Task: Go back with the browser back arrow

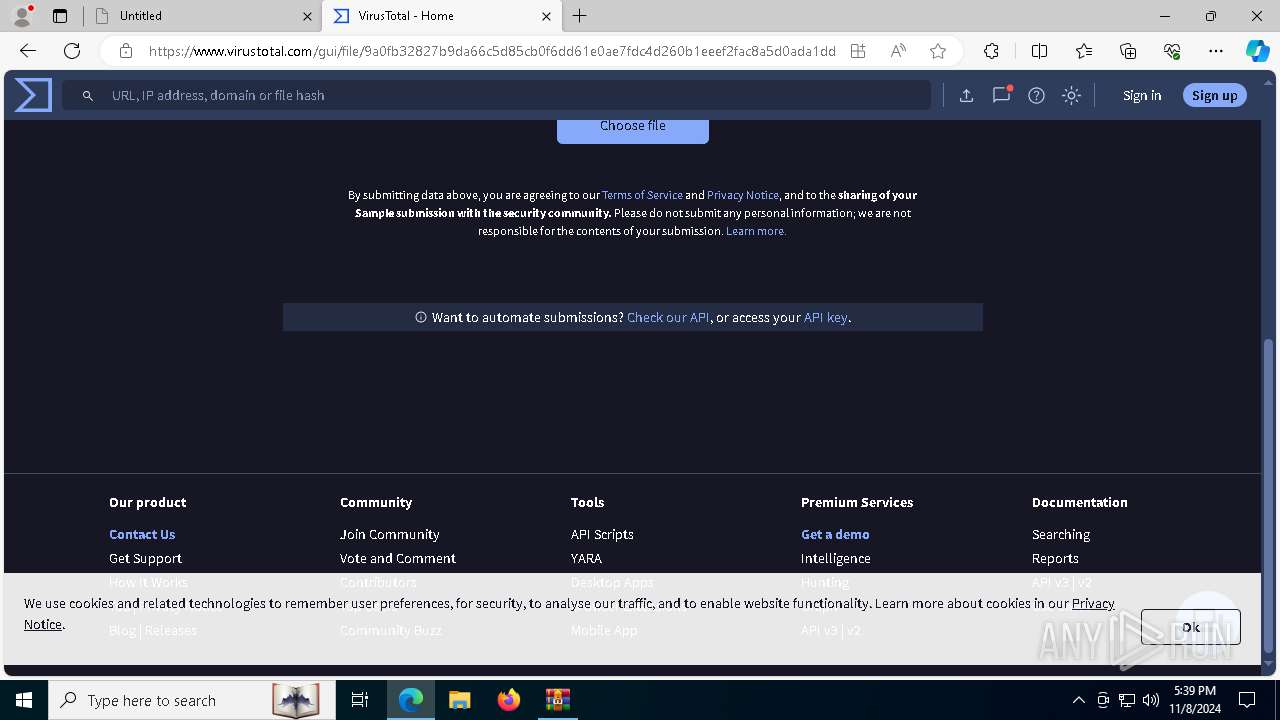Action: [28, 51]
